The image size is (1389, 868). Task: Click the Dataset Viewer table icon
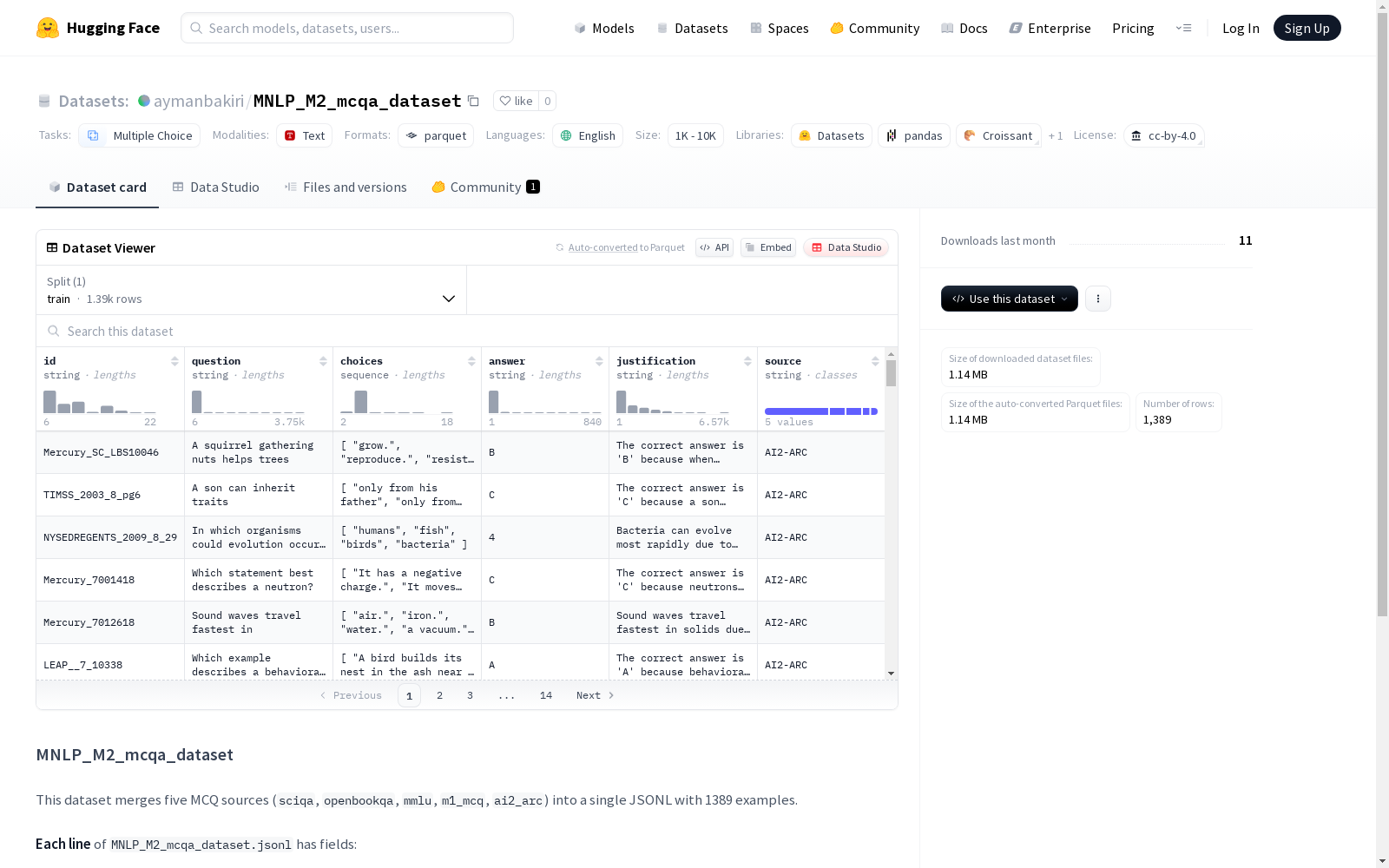52,247
